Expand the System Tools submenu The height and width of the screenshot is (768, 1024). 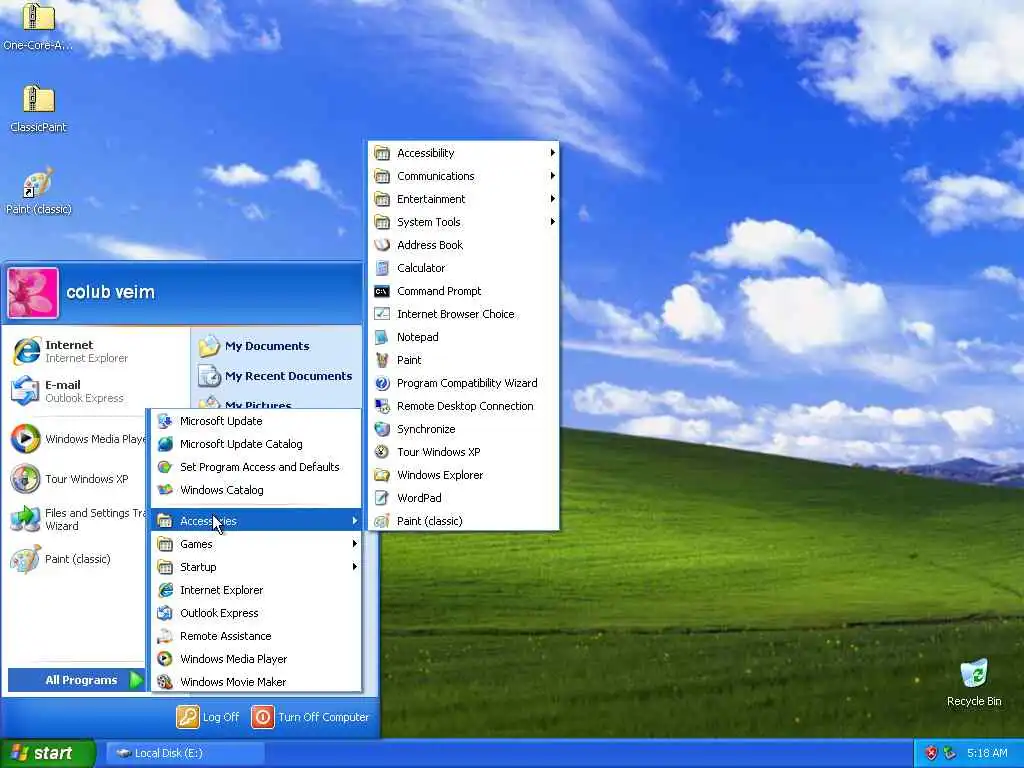click(x=464, y=222)
